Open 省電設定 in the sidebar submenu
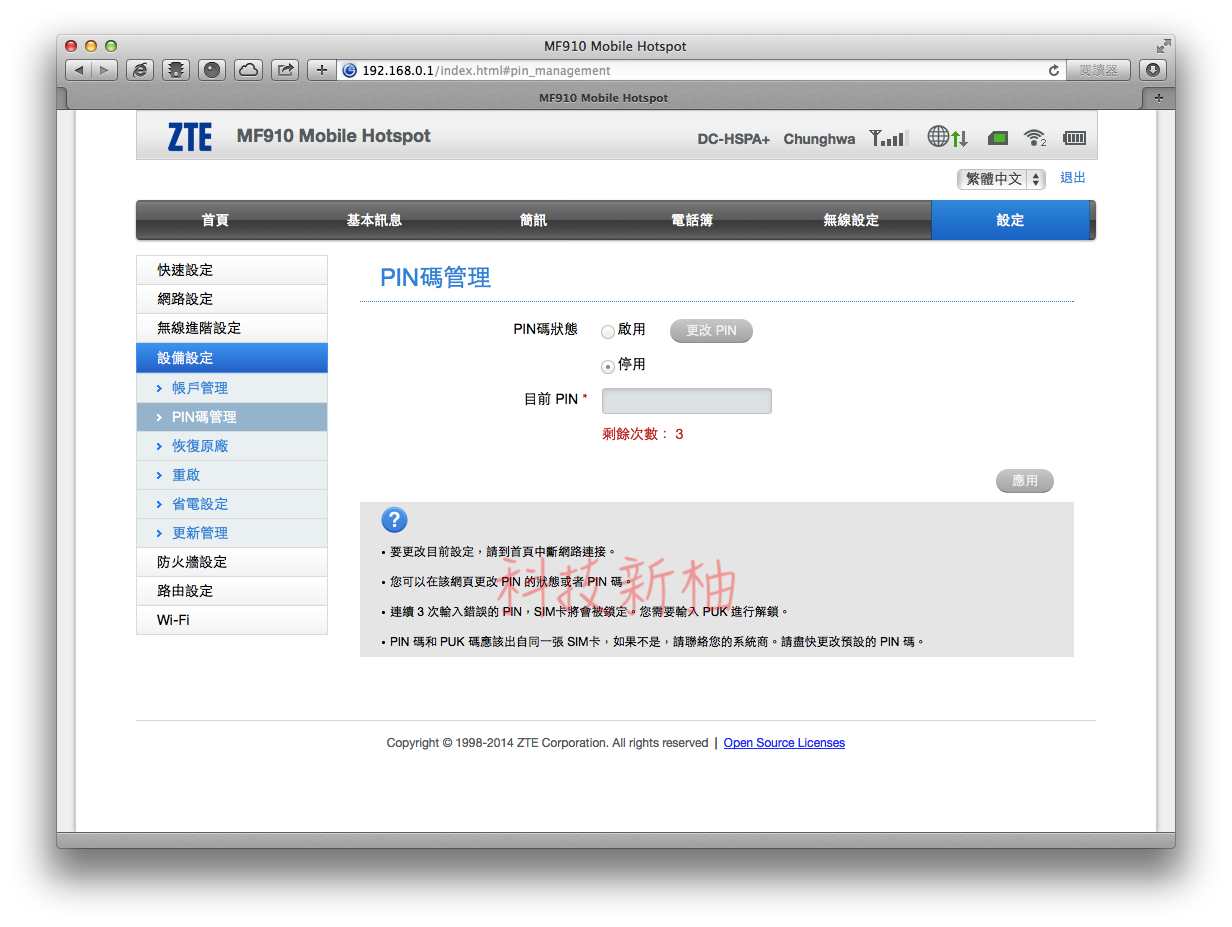The width and height of the screenshot is (1232, 927). [232, 504]
